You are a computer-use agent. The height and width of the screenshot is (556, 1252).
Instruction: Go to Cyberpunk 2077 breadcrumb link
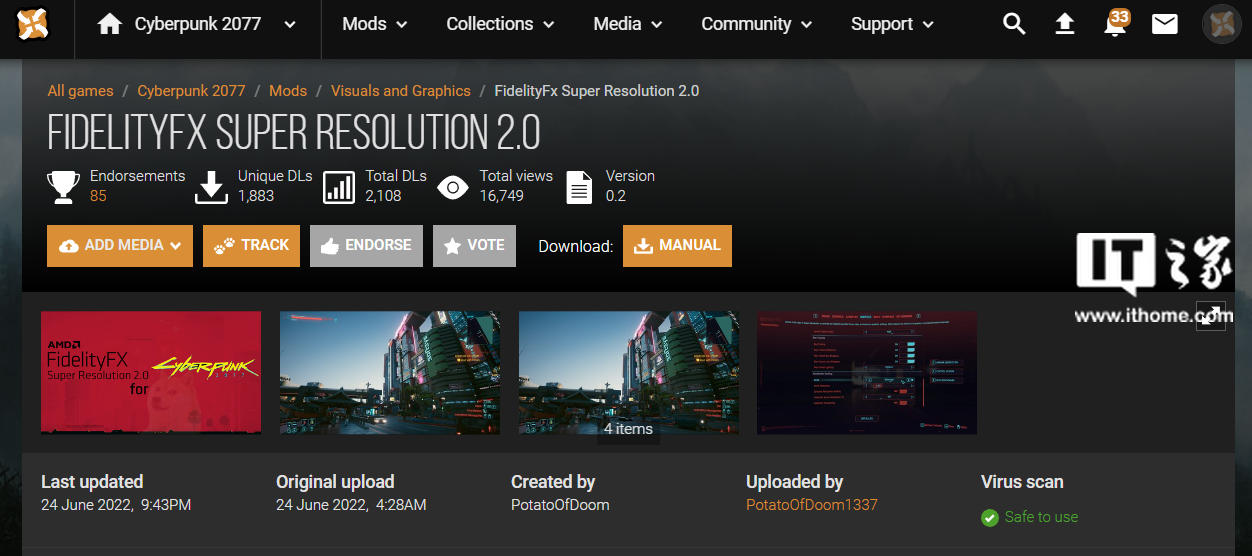click(191, 91)
